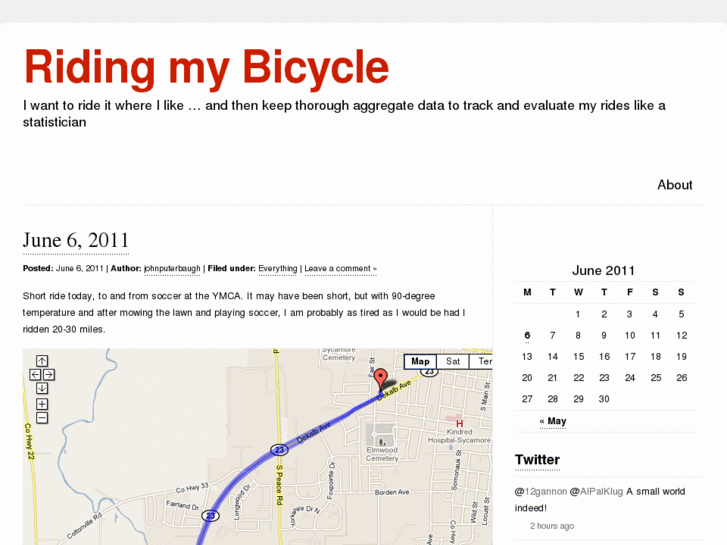Open the Everything category link
The height and width of the screenshot is (545, 727).
pos(277,269)
